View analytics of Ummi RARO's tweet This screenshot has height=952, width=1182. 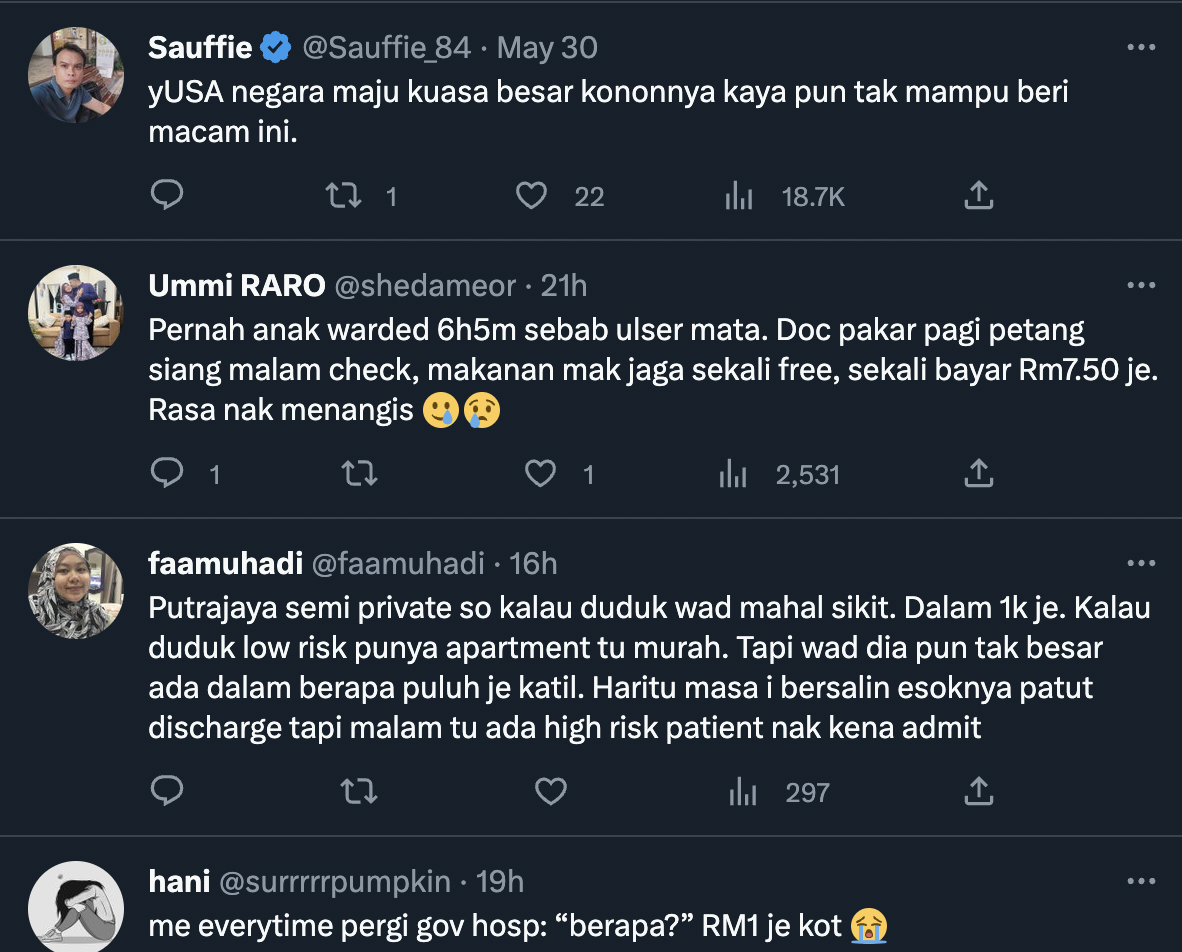pyautogui.click(x=734, y=473)
